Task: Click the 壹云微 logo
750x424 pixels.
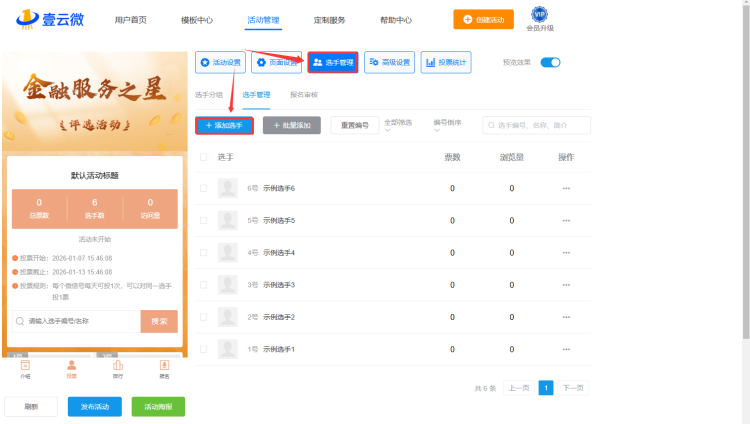Action: (x=49, y=18)
